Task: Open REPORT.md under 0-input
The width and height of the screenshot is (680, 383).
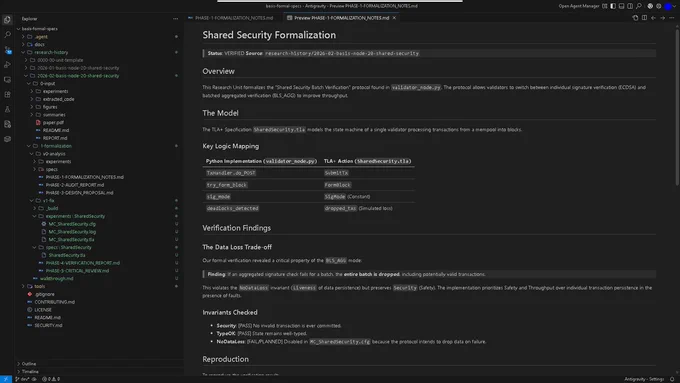Action: 55,138
